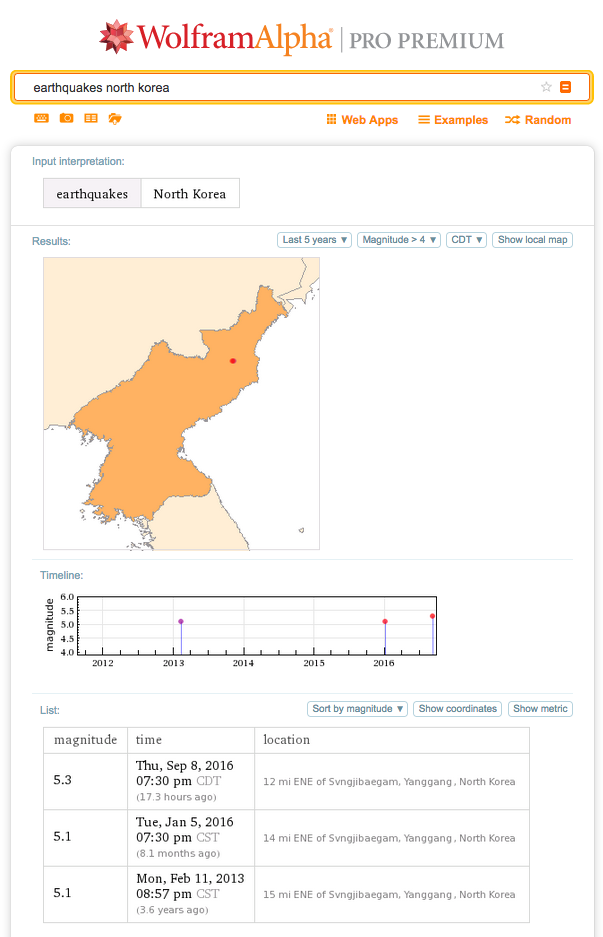The image size is (603, 937).
Task: Toggle the Show local map button
Action: (532, 240)
